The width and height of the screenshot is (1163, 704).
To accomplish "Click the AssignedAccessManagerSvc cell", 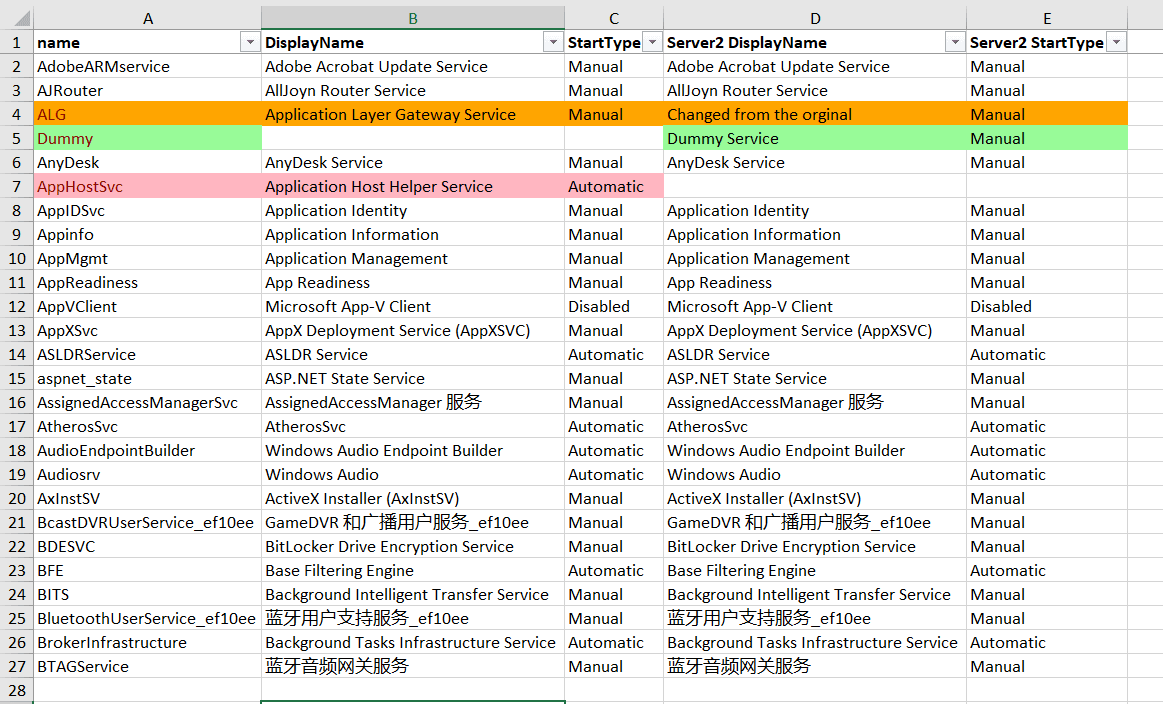I will (148, 402).
